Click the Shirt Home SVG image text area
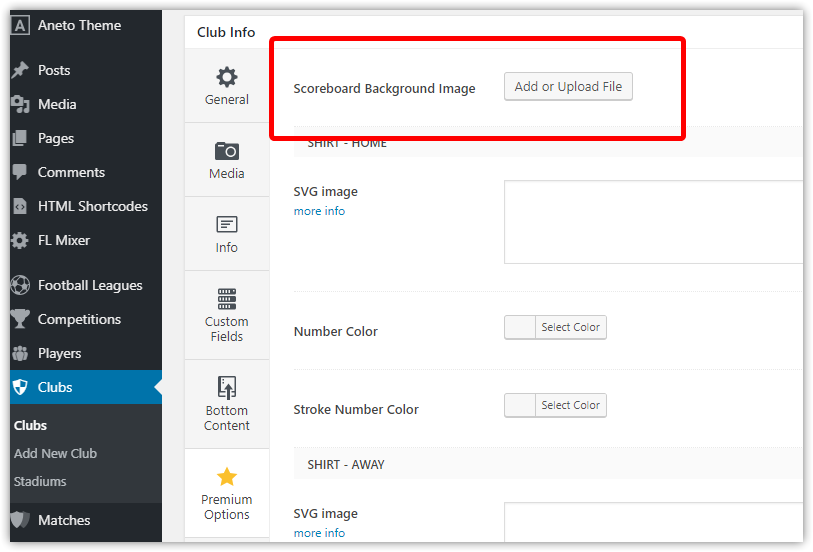 (653, 222)
